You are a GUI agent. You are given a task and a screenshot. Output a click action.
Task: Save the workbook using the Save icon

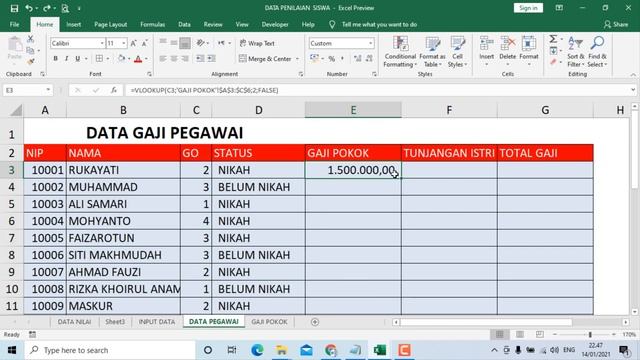(x=14, y=8)
